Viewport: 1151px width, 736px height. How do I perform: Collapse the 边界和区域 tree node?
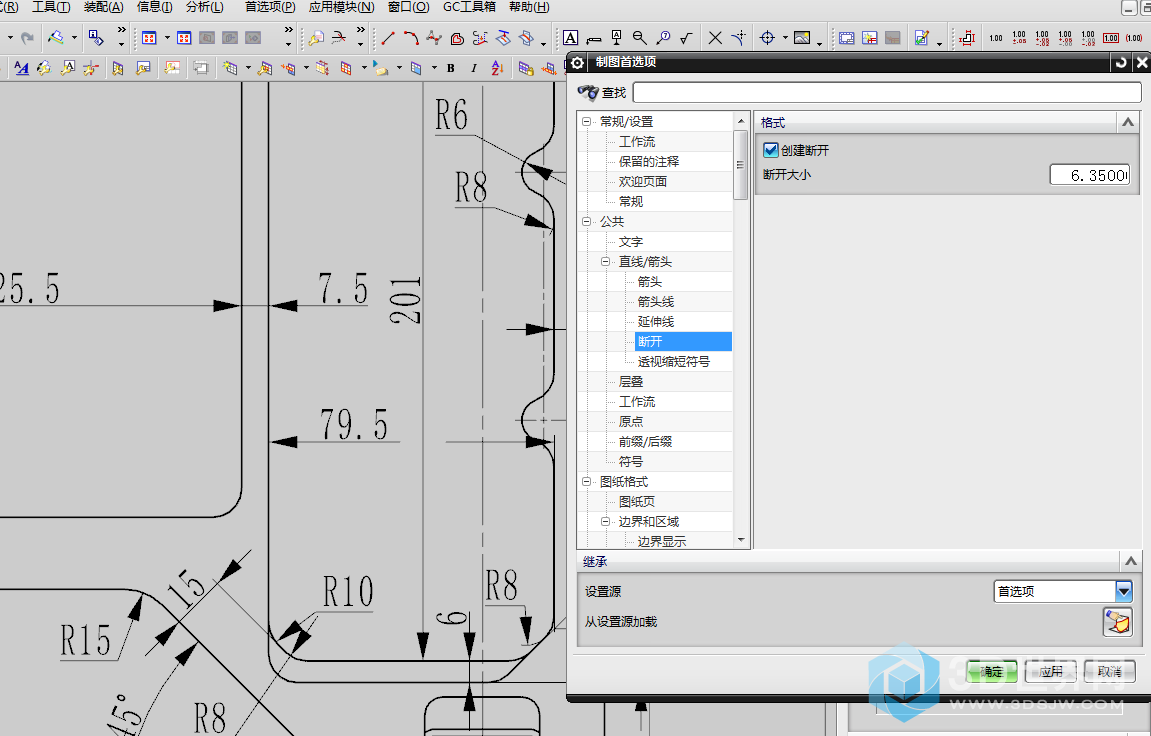coord(605,522)
